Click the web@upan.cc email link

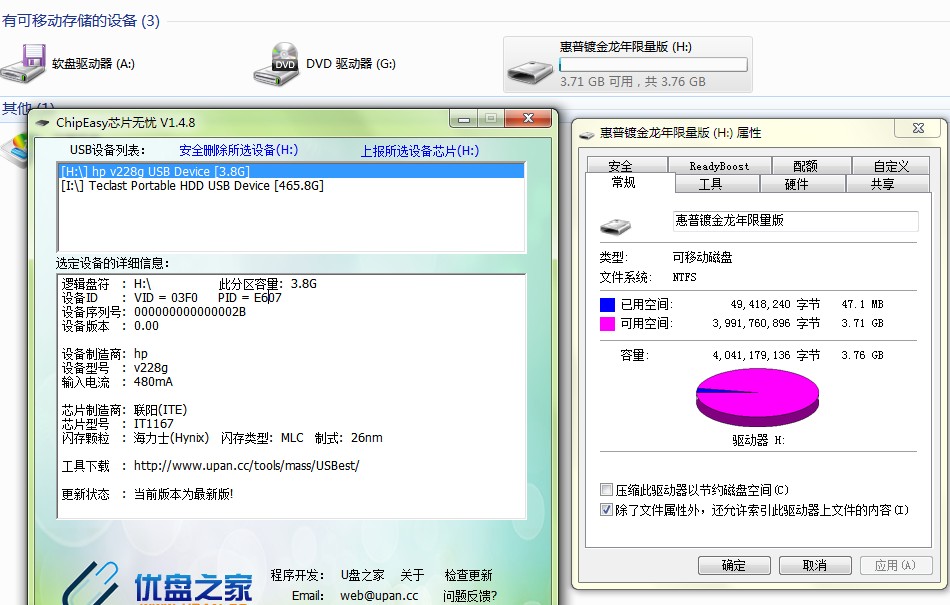coord(379,596)
